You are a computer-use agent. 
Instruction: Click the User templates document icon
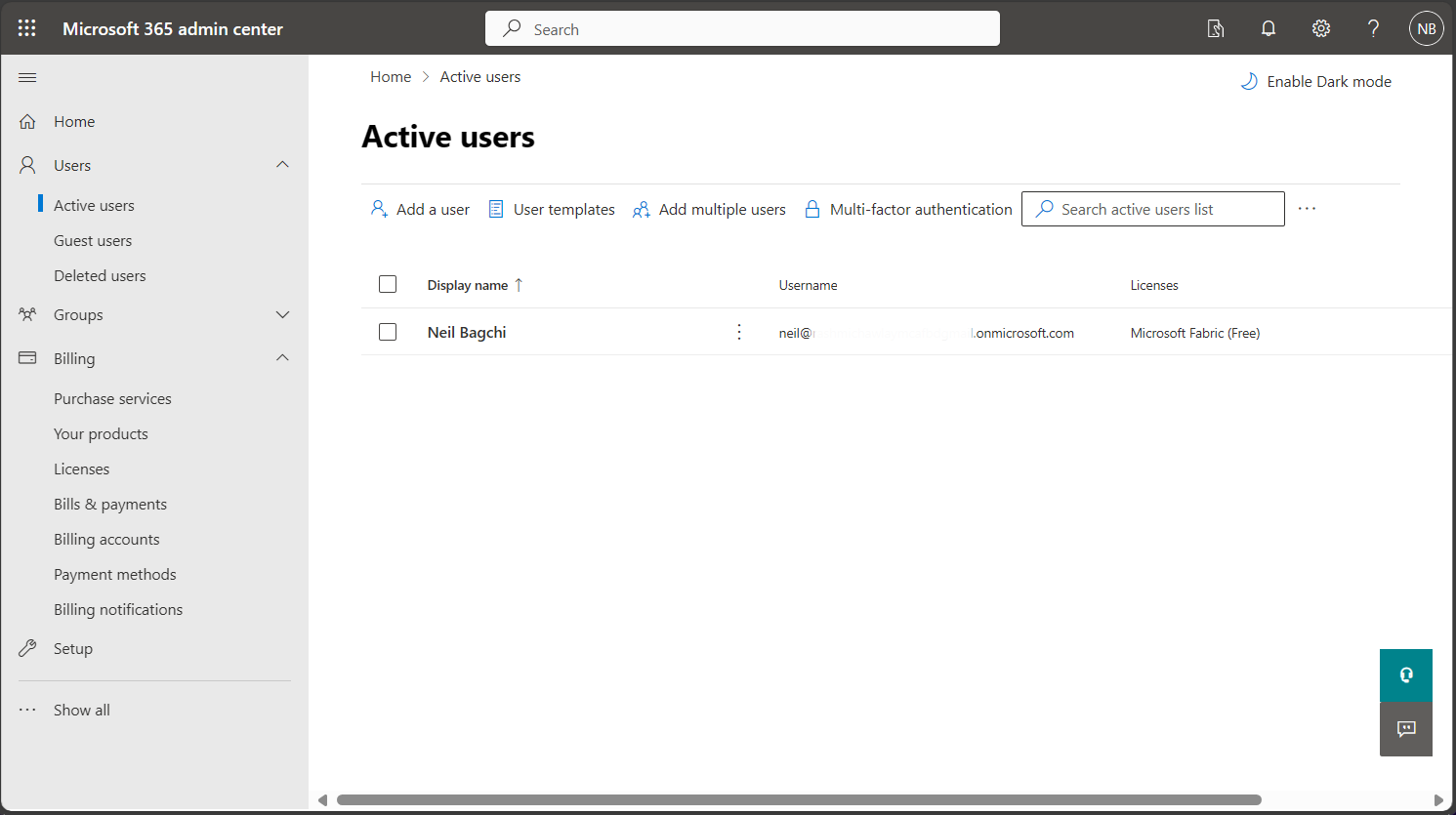(x=496, y=209)
